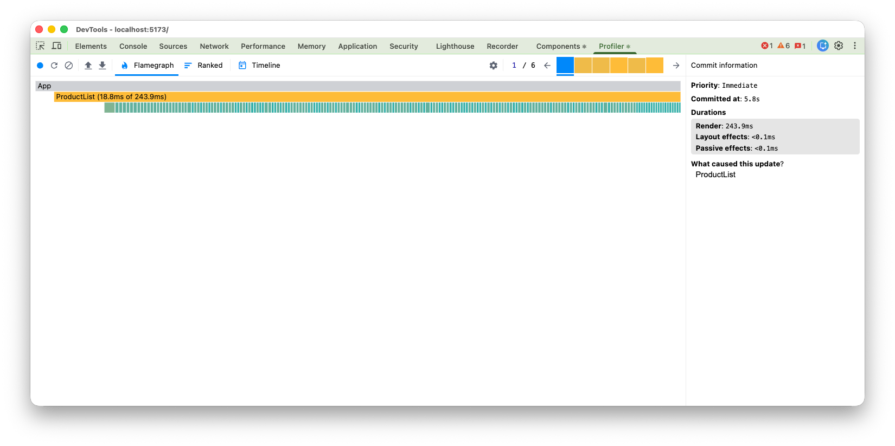
Task: Go to previous commit arrow
Action: (x=547, y=66)
